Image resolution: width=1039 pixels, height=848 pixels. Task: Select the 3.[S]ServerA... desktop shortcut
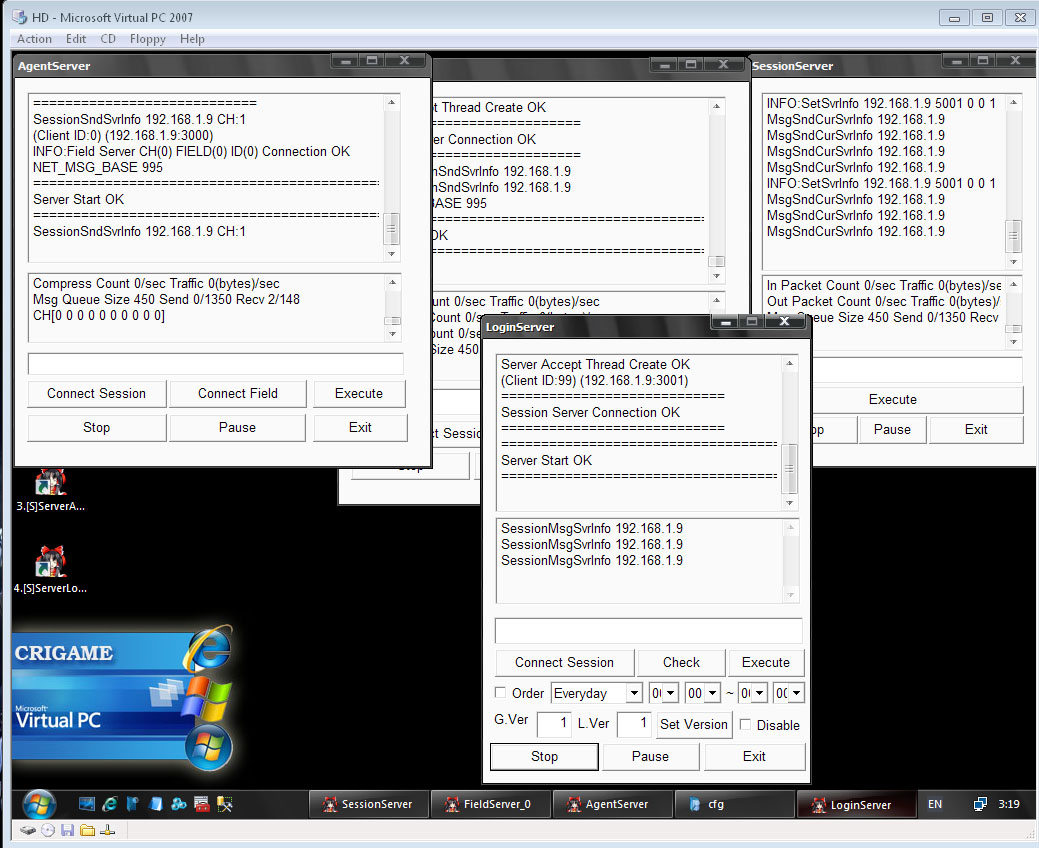(50, 490)
